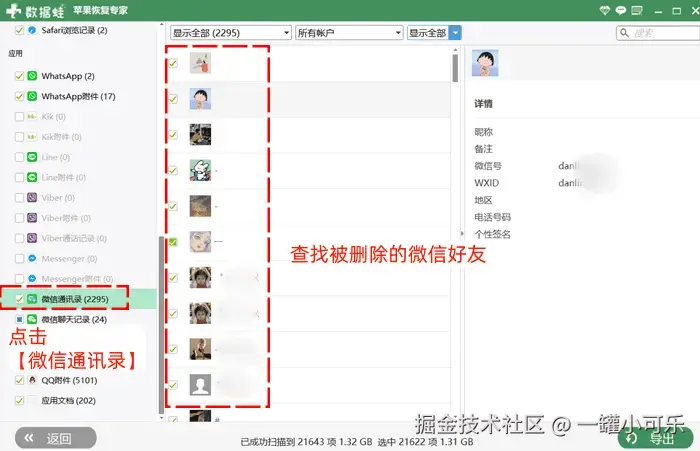This screenshot has width=700, height=451.
Task: Click the 数据蛙 logo in title bar
Action: pos(36,10)
